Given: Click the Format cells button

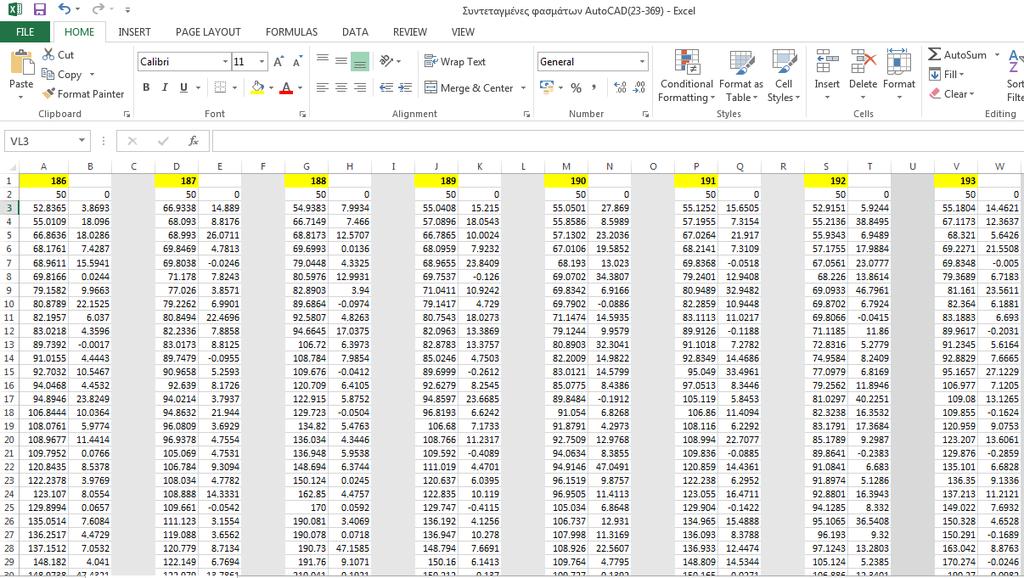Looking at the screenshot, I should click(x=899, y=74).
